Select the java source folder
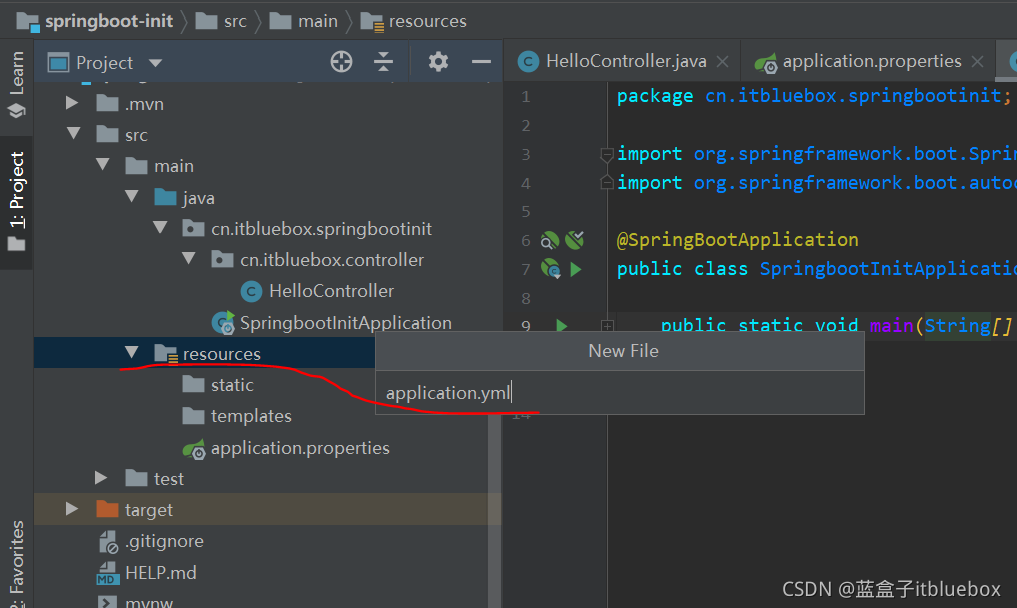Viewport: 1017px width, 608px height. 184,198
